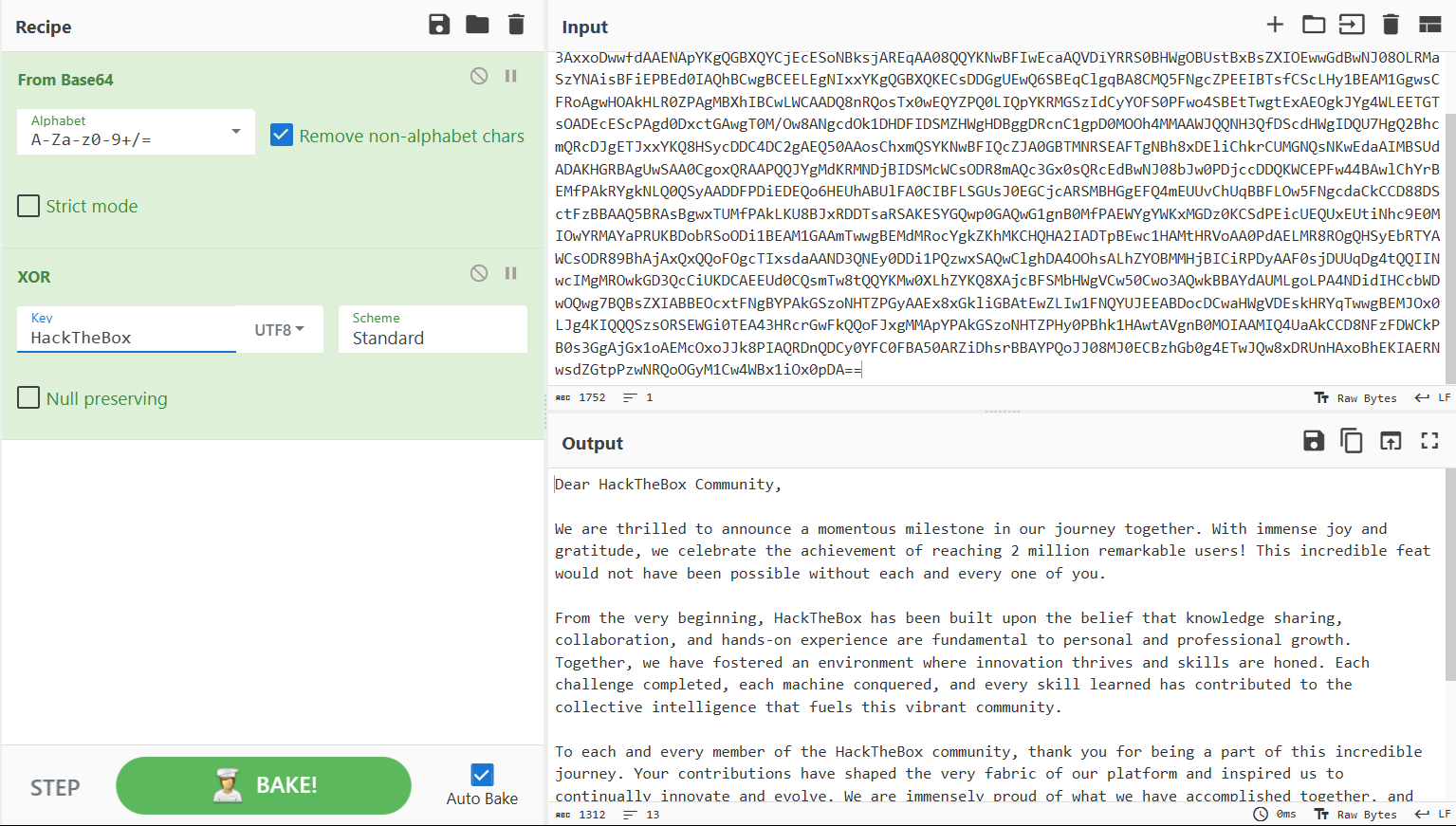Image resolution: width=1456 pixels, height=826 pixels.
Task: Enable Strict mode checkbox
Action: click(x=28, y=206)
